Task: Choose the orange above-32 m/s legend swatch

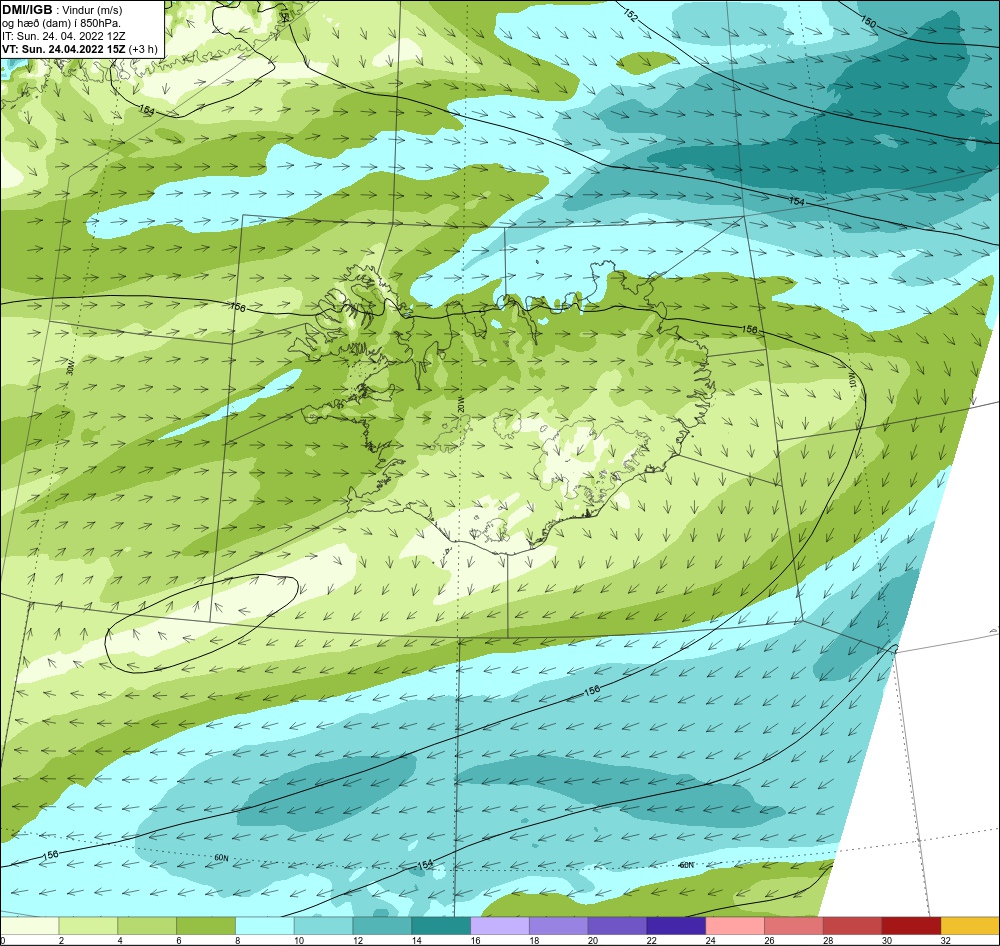Action: 971,926
